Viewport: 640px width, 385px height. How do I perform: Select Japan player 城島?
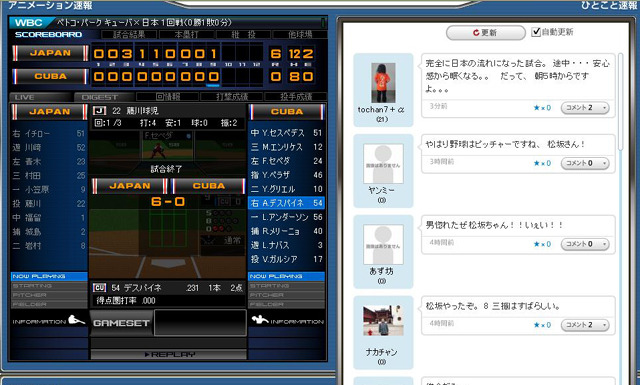click(49, 232)
